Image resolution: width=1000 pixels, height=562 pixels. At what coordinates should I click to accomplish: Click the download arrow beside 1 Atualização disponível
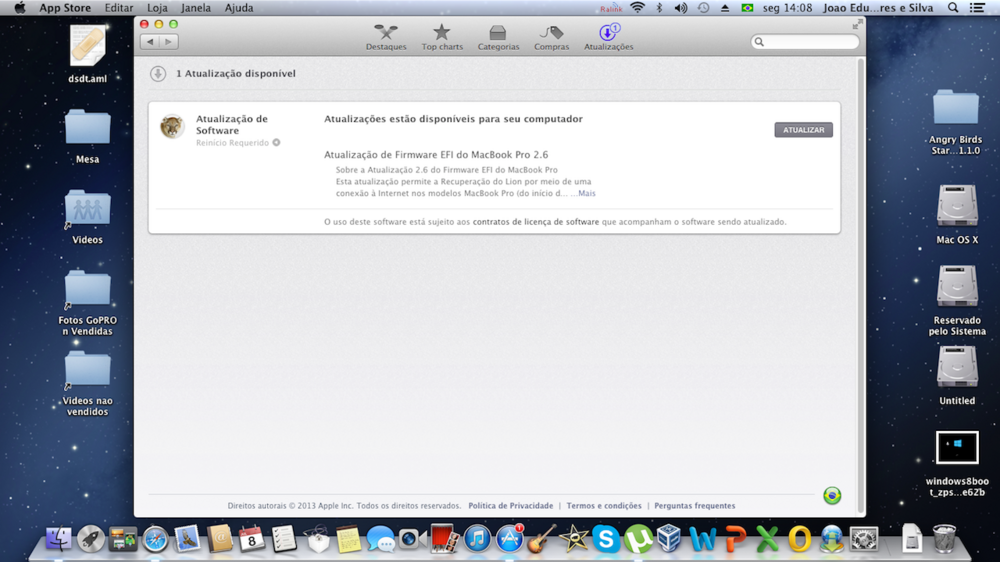(x=158, y=74)
